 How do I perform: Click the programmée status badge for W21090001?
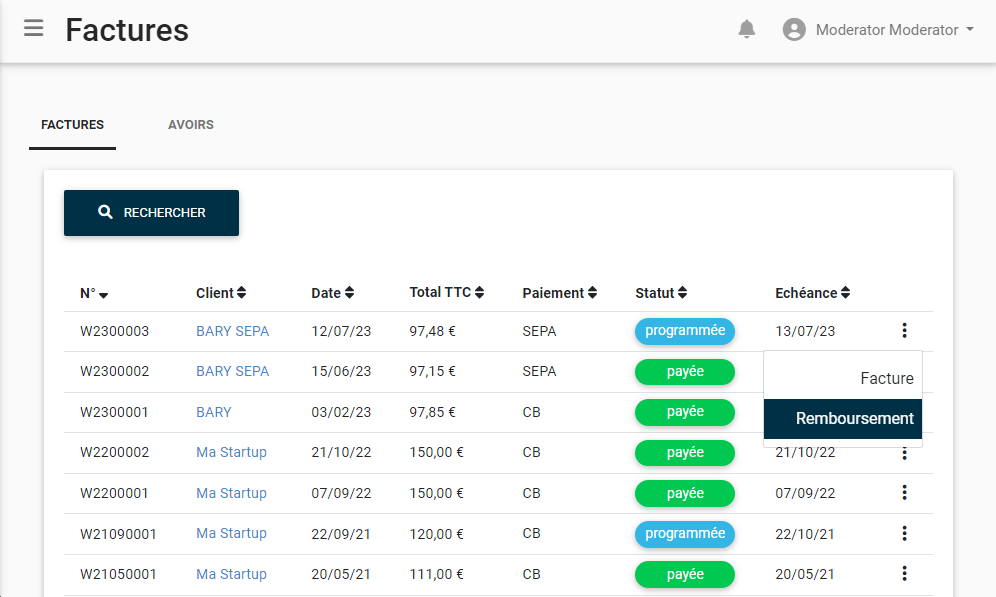tap(685, 534)
